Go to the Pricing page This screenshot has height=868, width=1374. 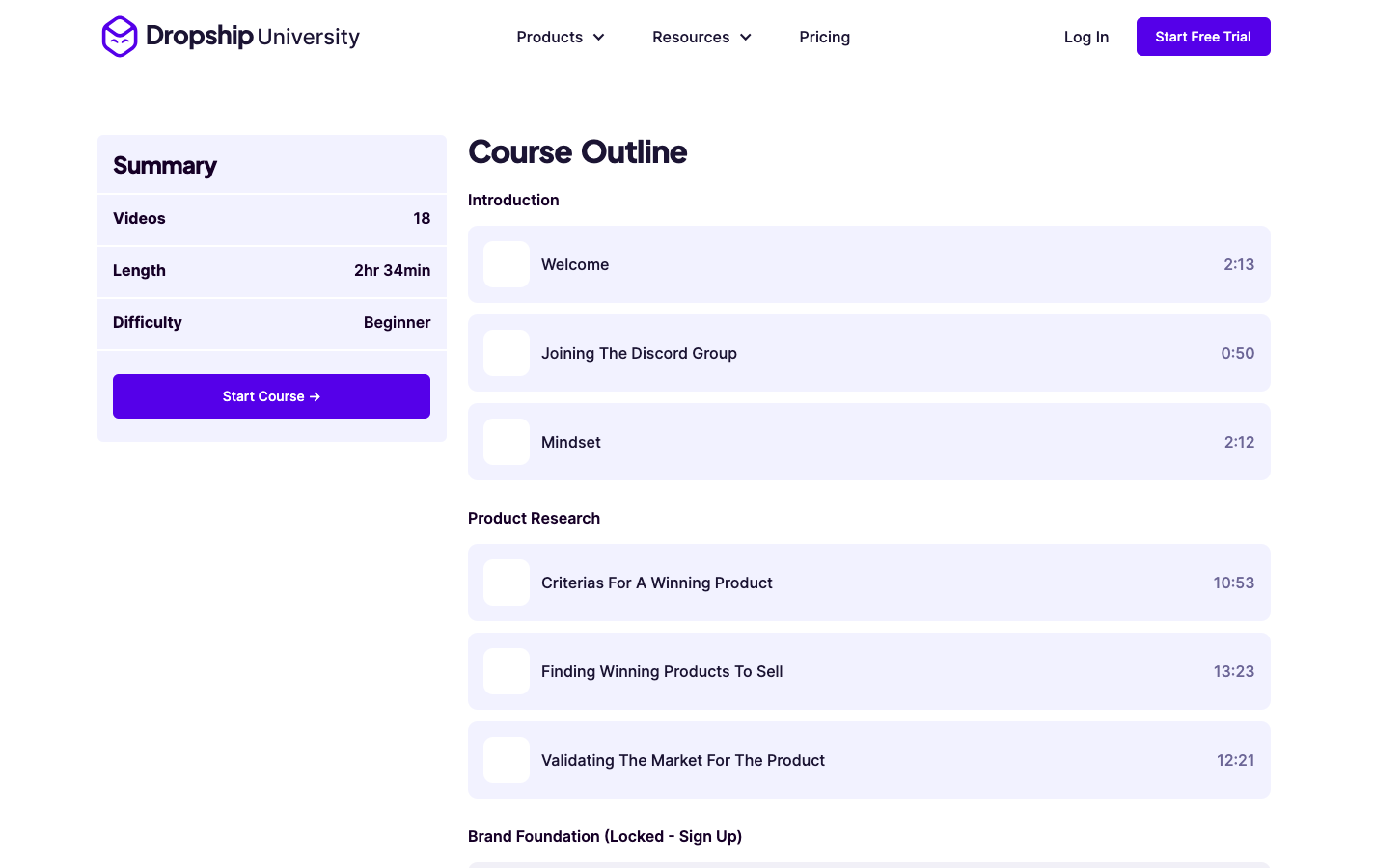click(x=825, y=37)
